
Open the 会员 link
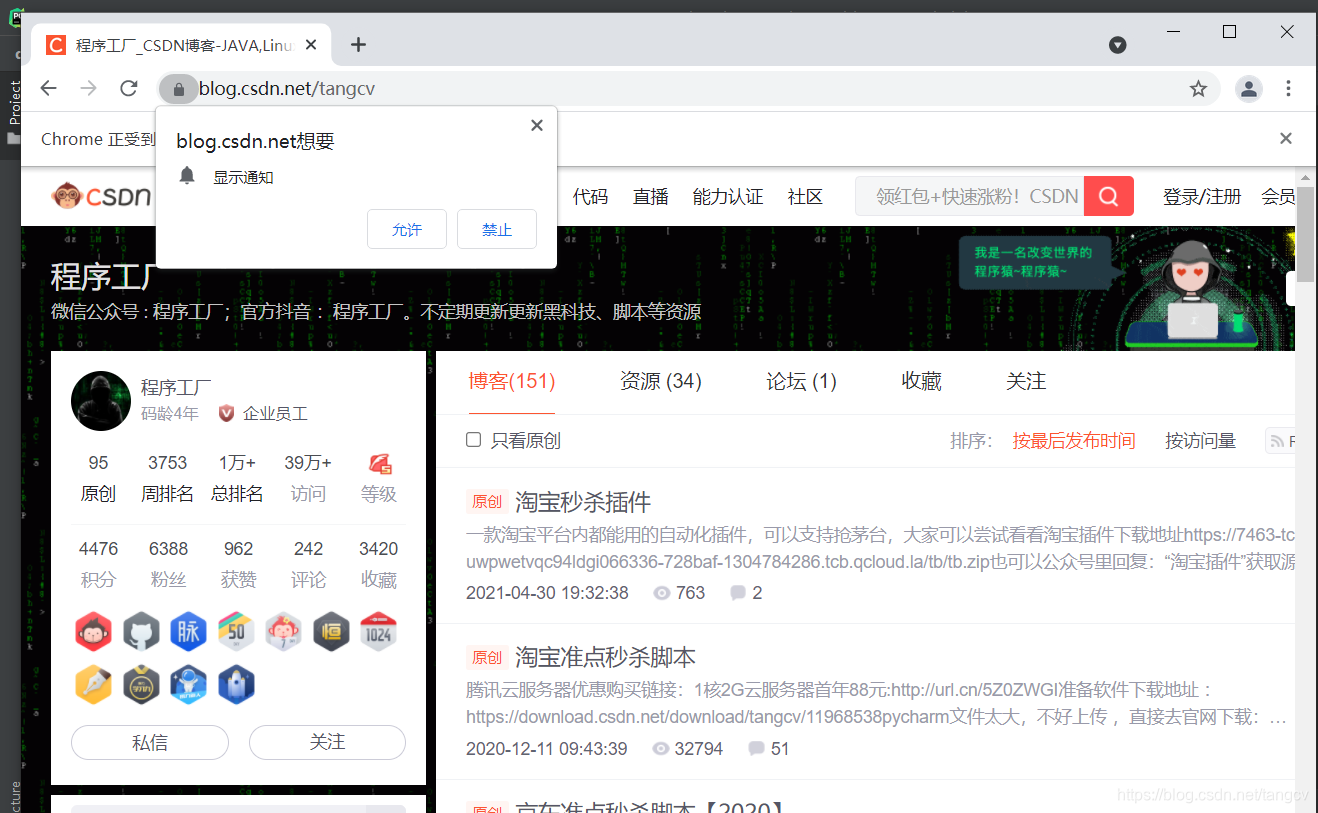pos(1278,196)
